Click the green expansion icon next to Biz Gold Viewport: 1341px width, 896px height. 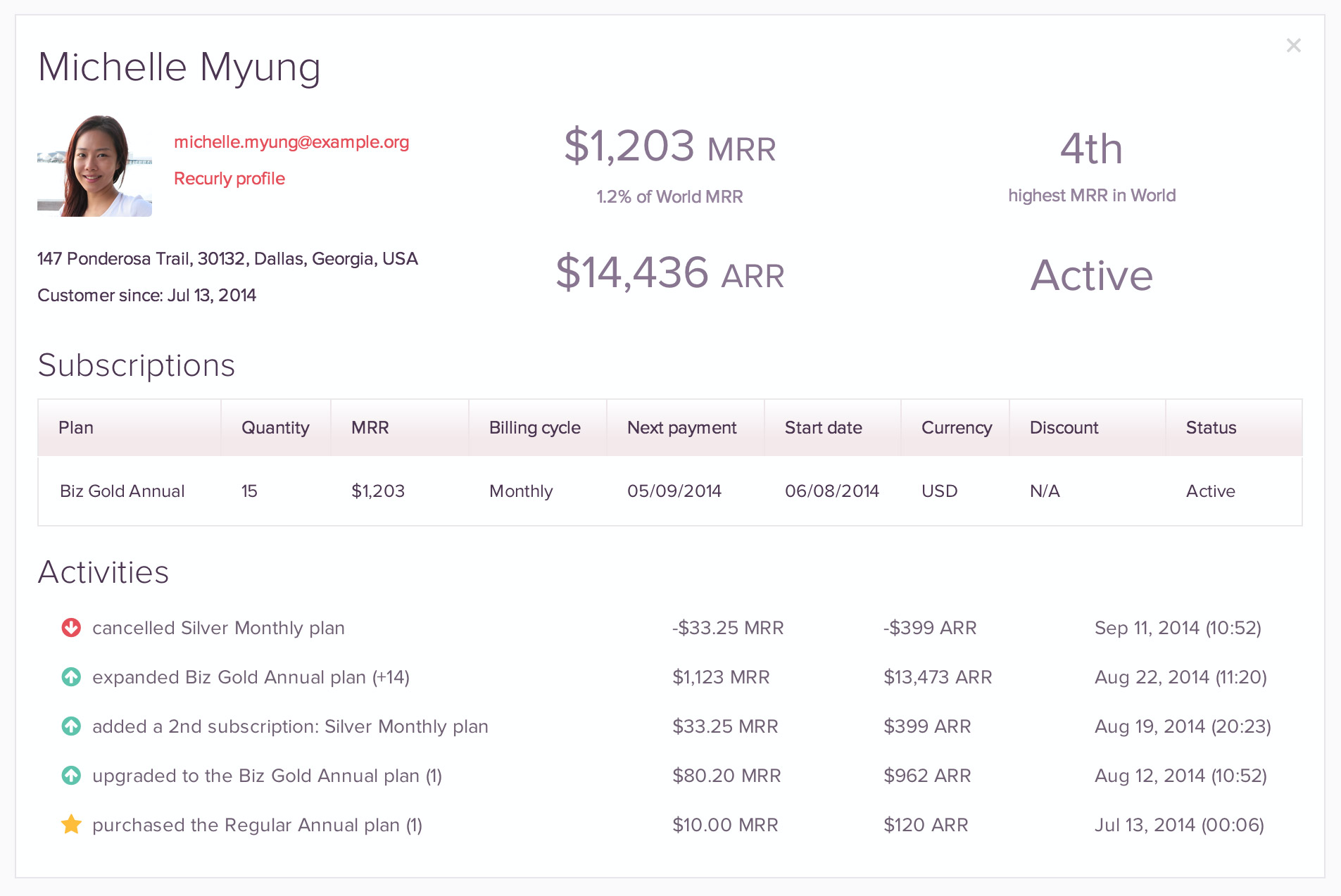71,676
